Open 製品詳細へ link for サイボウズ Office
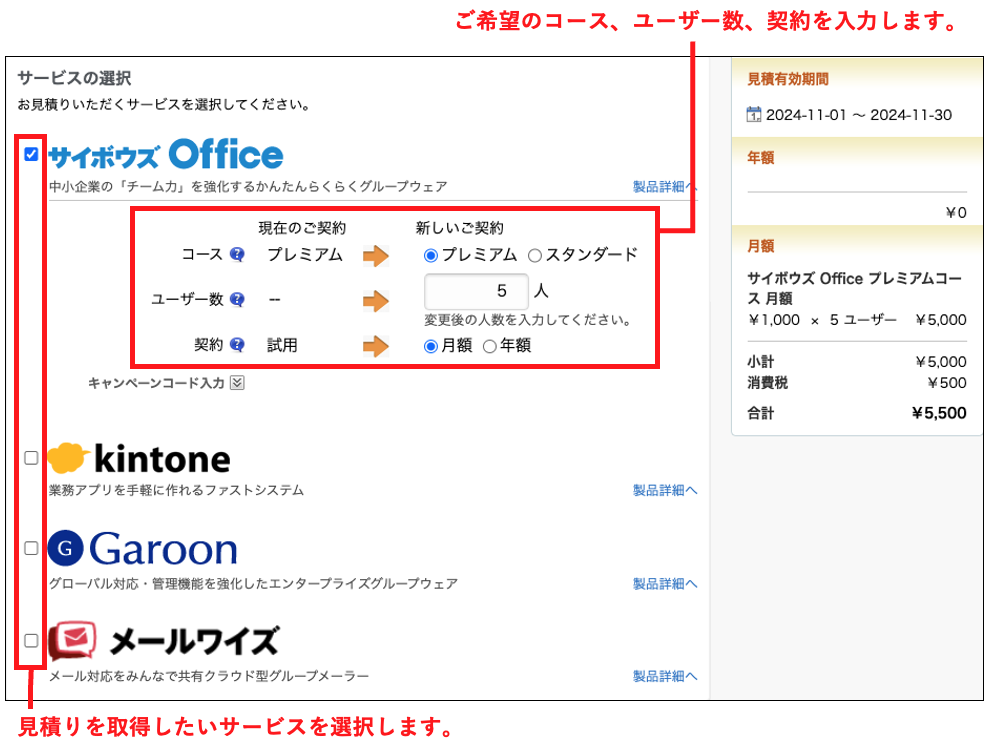This screenshot has width=988, height=748. point(665,187)
